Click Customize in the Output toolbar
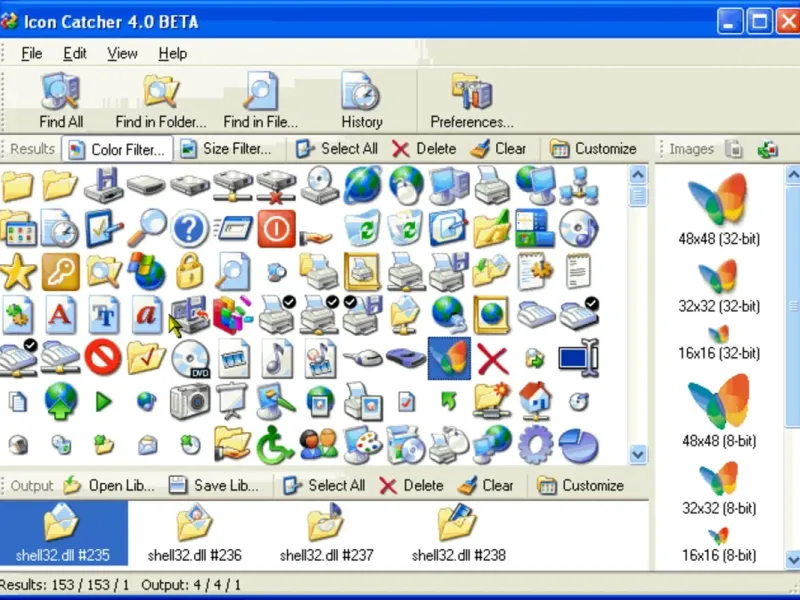The width and height of the screenshot is (800, 600). [580, 485]
